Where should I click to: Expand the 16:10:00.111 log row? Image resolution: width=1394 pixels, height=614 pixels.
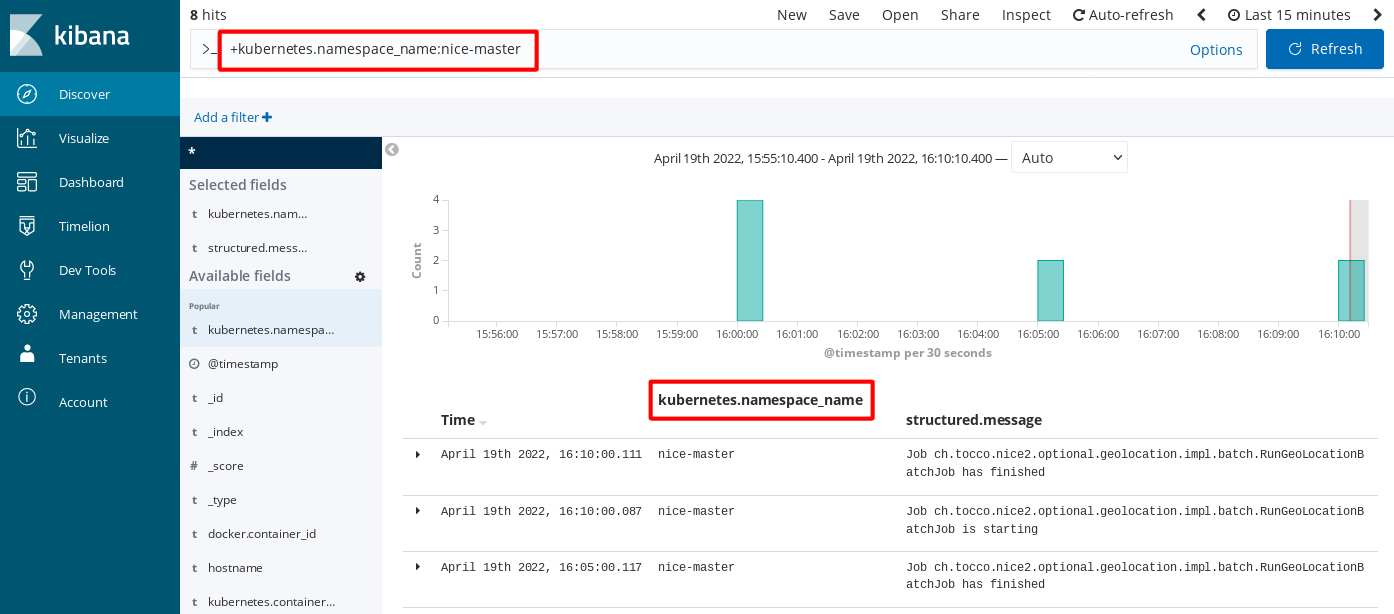point(418,455)
